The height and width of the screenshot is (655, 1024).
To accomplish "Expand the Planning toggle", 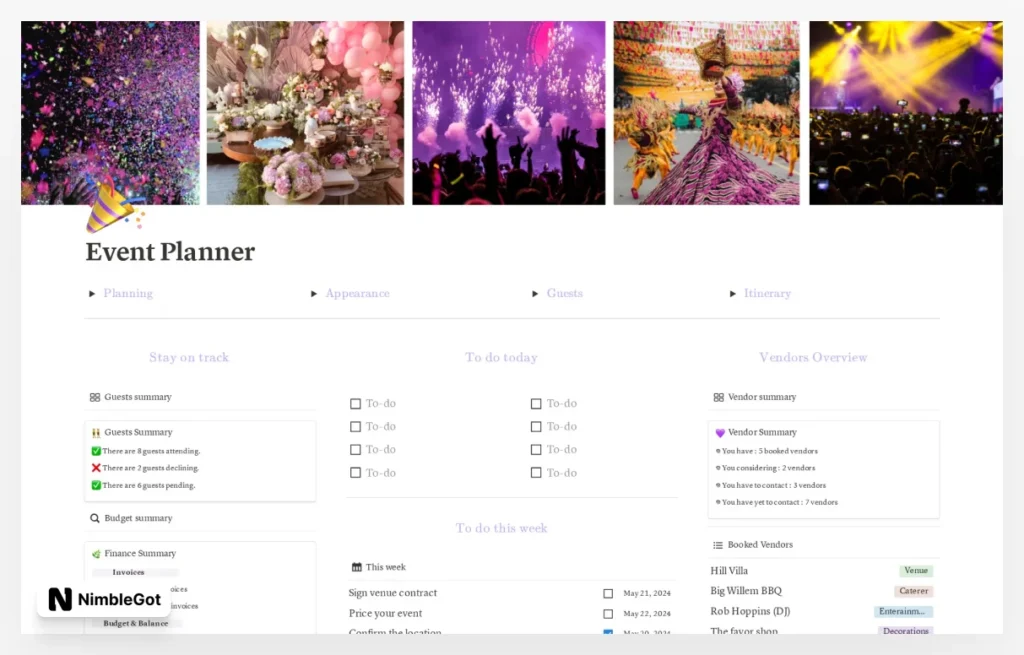I will click(92, 294).
